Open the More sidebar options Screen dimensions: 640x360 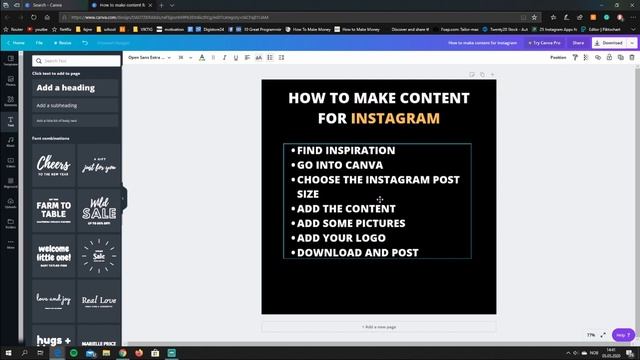(10, 244)
